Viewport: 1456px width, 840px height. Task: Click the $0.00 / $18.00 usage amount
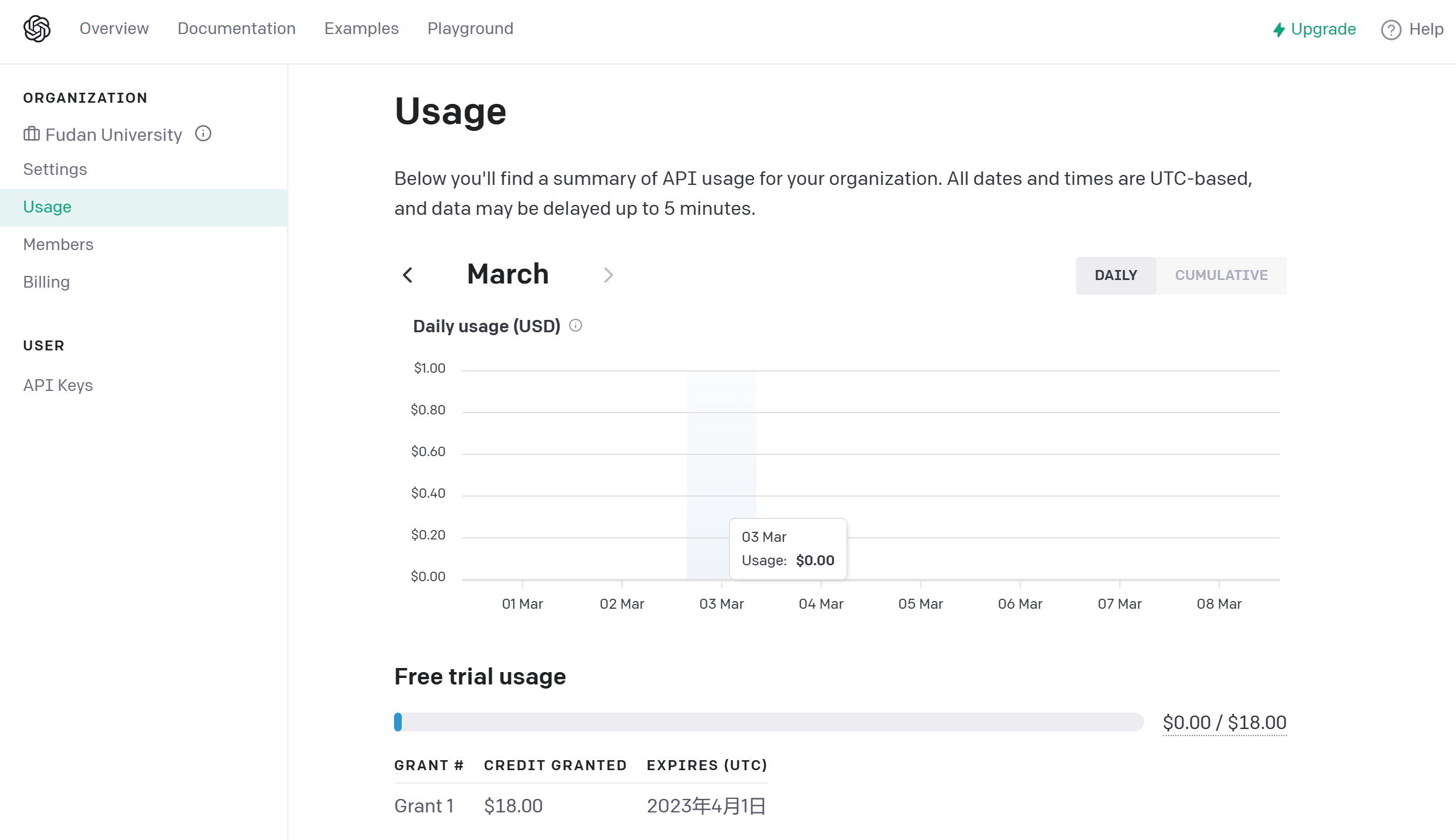(1224, 723)
